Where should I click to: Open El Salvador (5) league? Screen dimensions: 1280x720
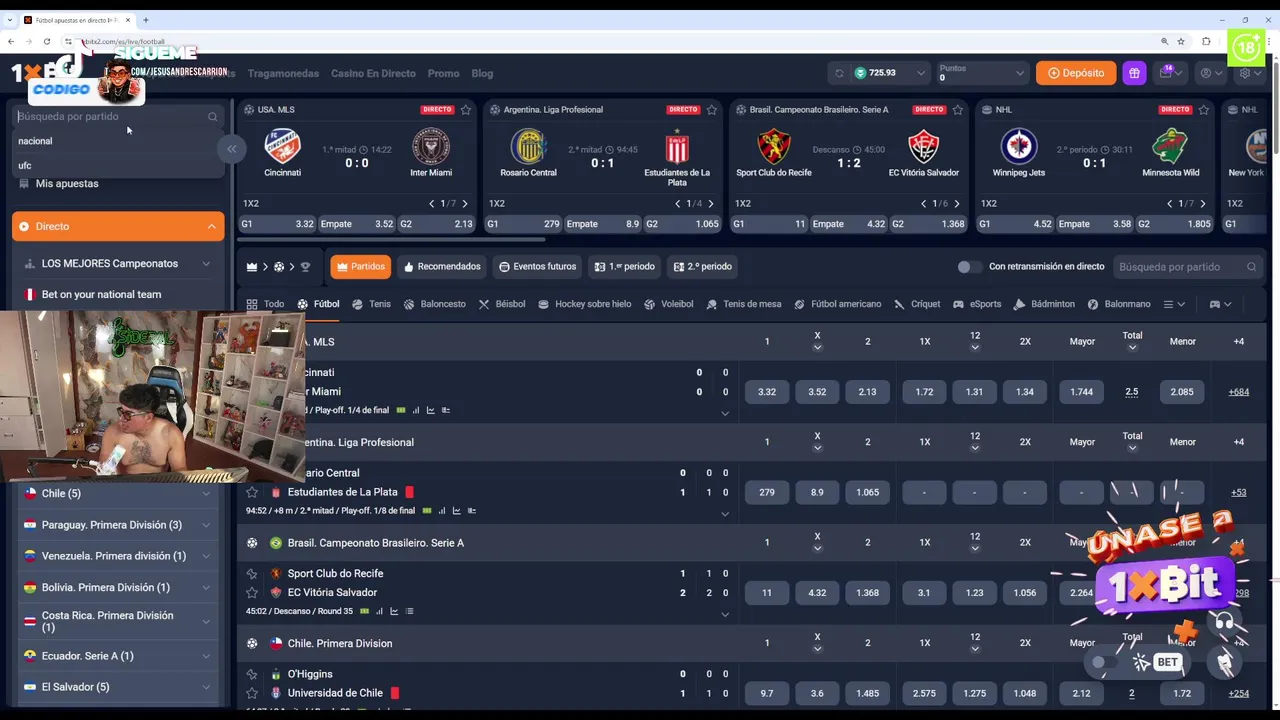[x=118, y=687]
